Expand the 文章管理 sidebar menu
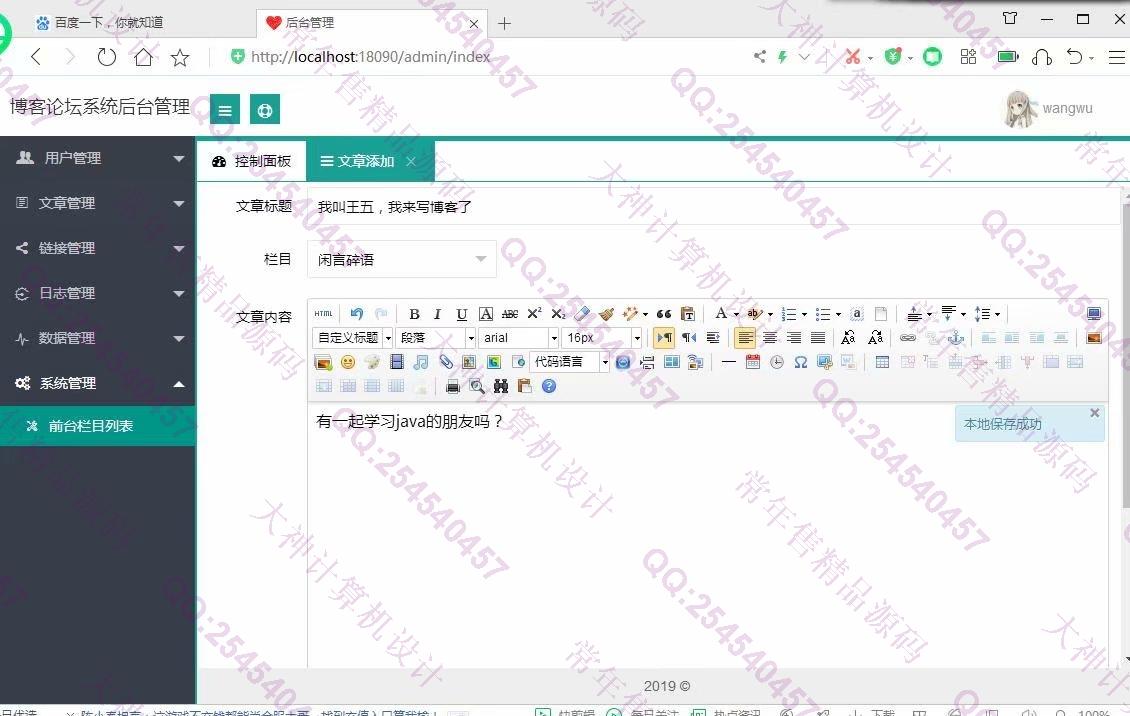The width and height of the screenshot is (1130, 716). pos(98,203)
